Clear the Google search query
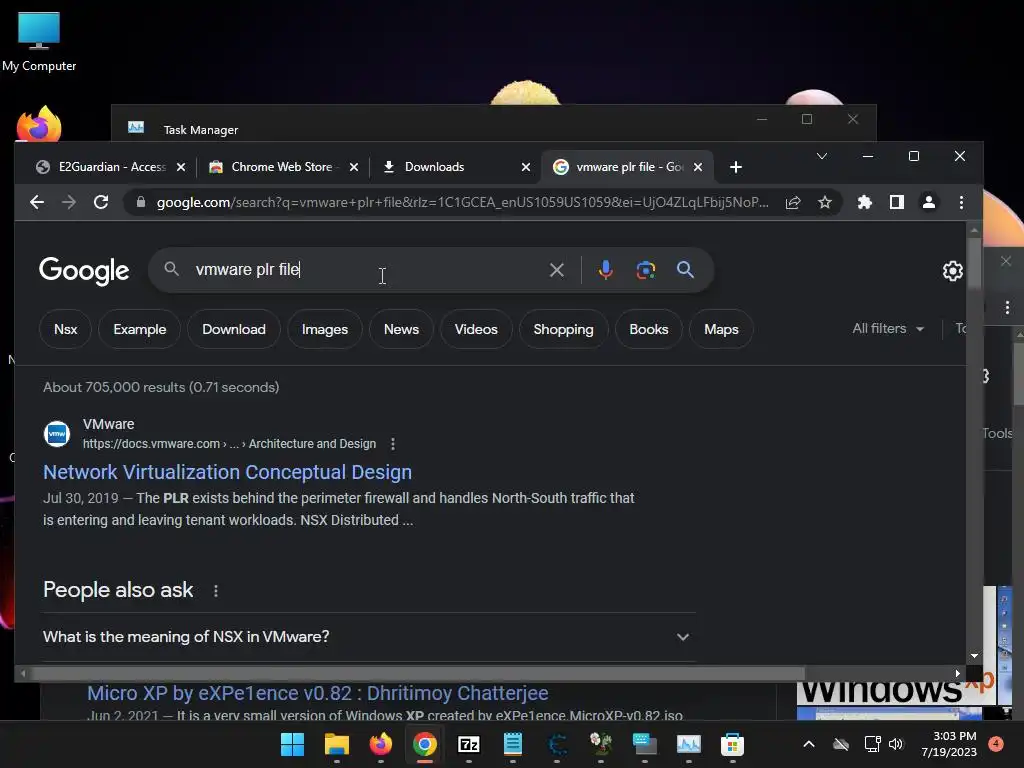 point(556,270)
